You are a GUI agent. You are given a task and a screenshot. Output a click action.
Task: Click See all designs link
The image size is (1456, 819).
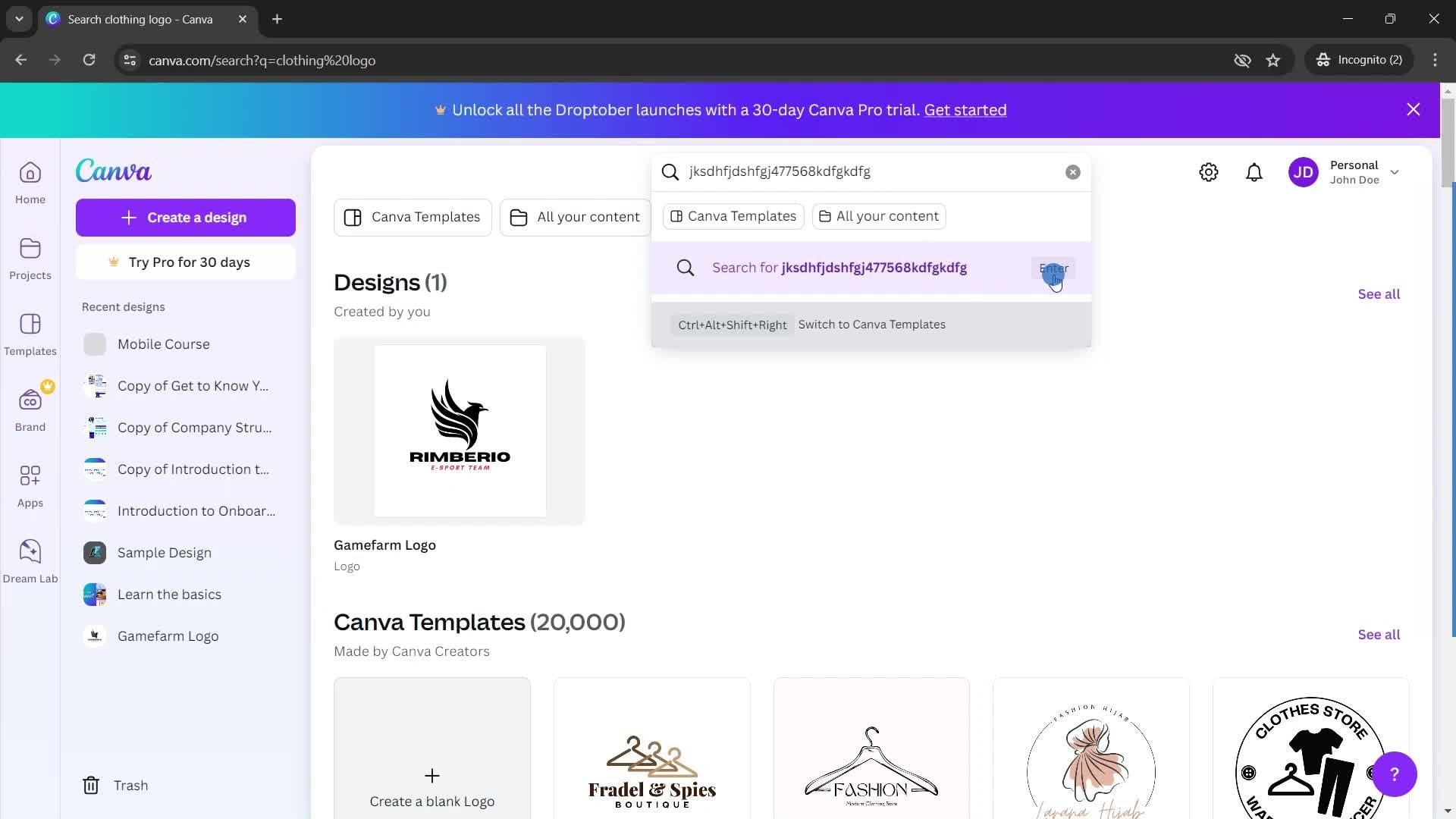pos(1378,294)
